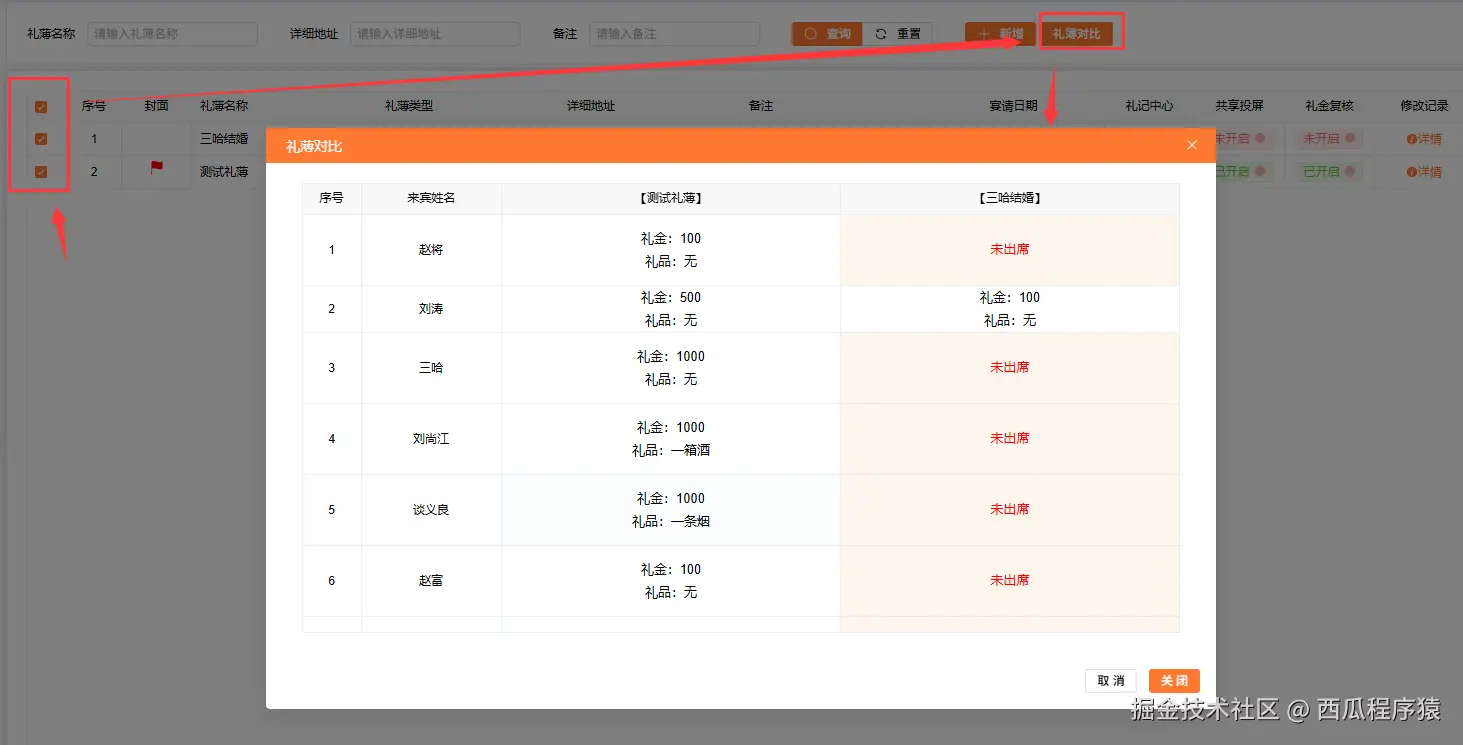Click the 【测试礼簿】 column header in the dialog
Viewport: 1463px width, 745px height.
pos(670,198)
